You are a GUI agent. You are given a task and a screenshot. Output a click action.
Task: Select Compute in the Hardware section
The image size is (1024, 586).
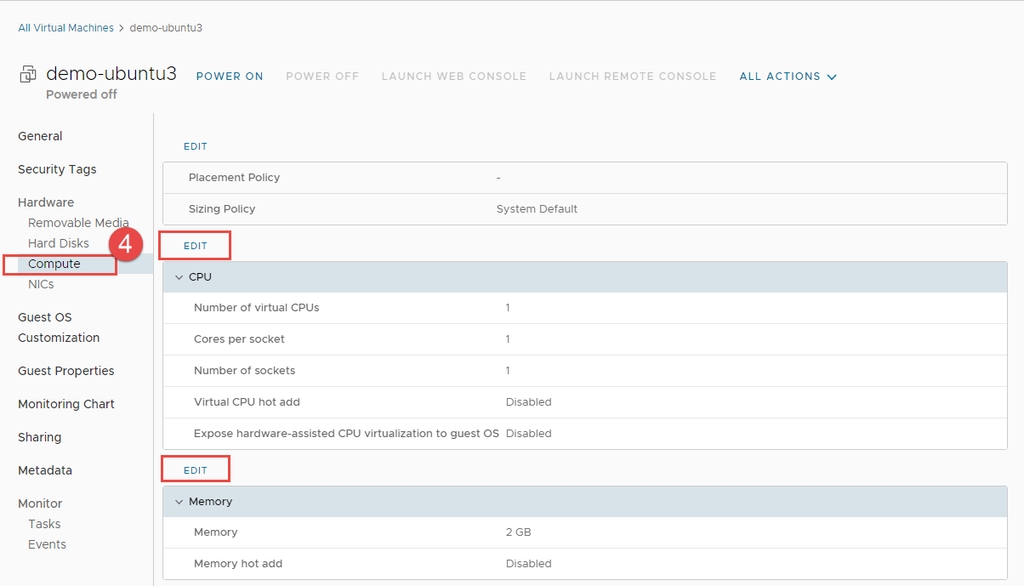pyautogui.click(x=54, y=264)
